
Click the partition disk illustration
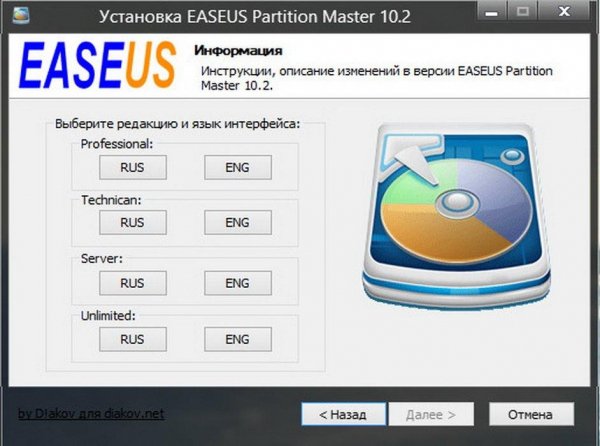456,216
